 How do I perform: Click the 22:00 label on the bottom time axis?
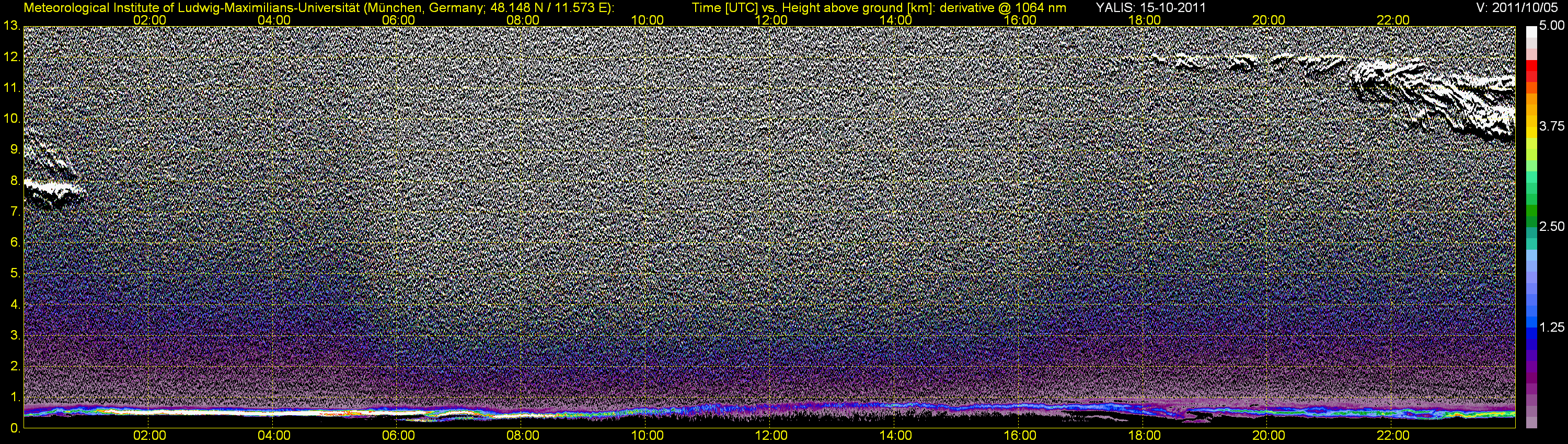(1393, 436)
